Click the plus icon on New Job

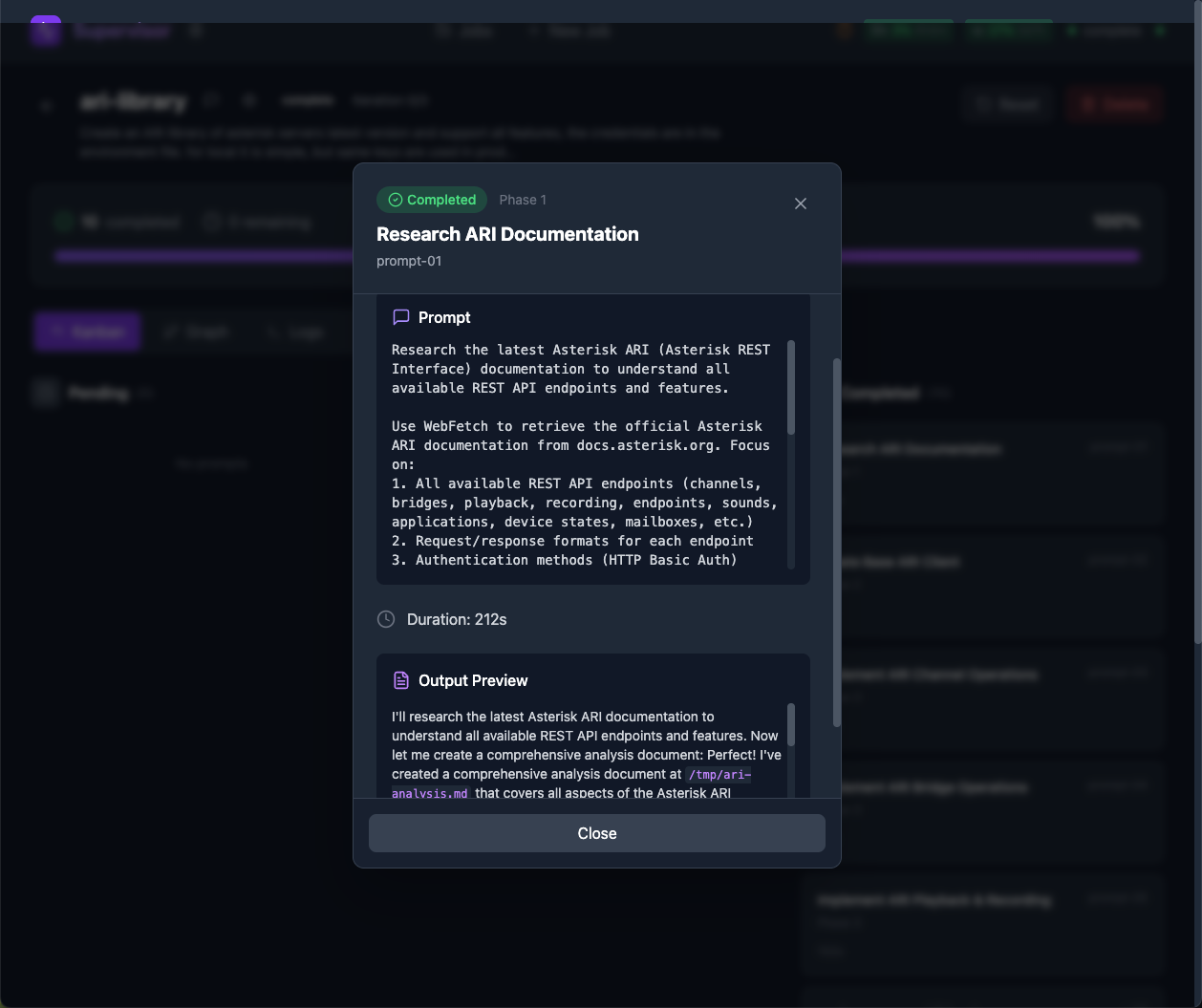533,31
